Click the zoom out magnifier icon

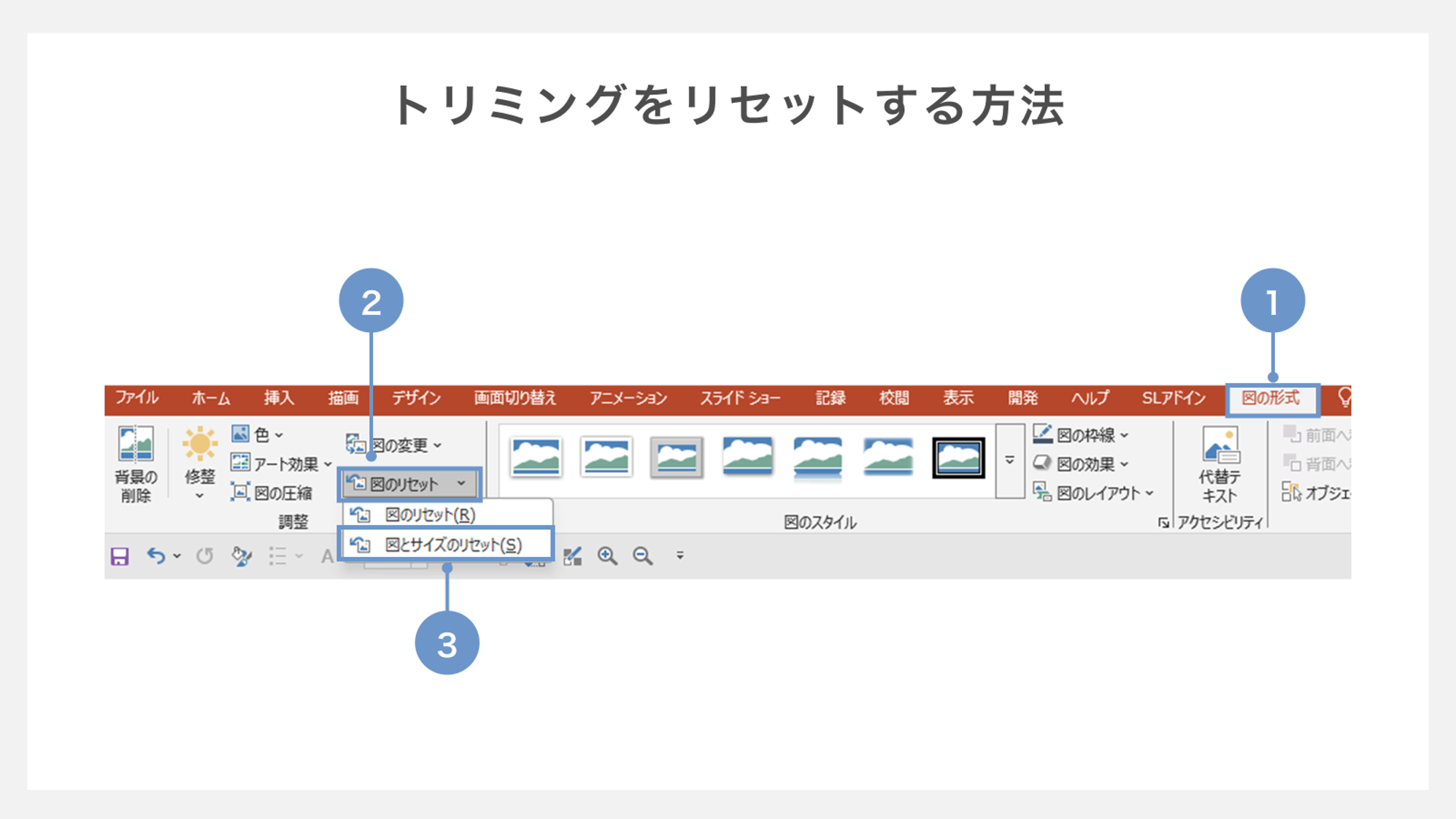pos(642,556)
